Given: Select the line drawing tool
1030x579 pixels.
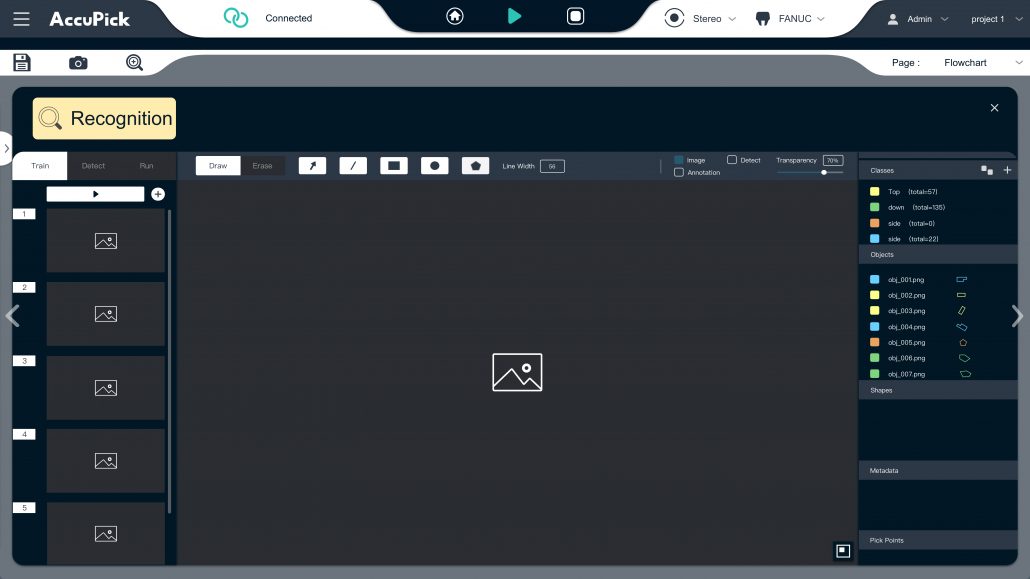Looking at the screenshot, I should tap(353, 166).
